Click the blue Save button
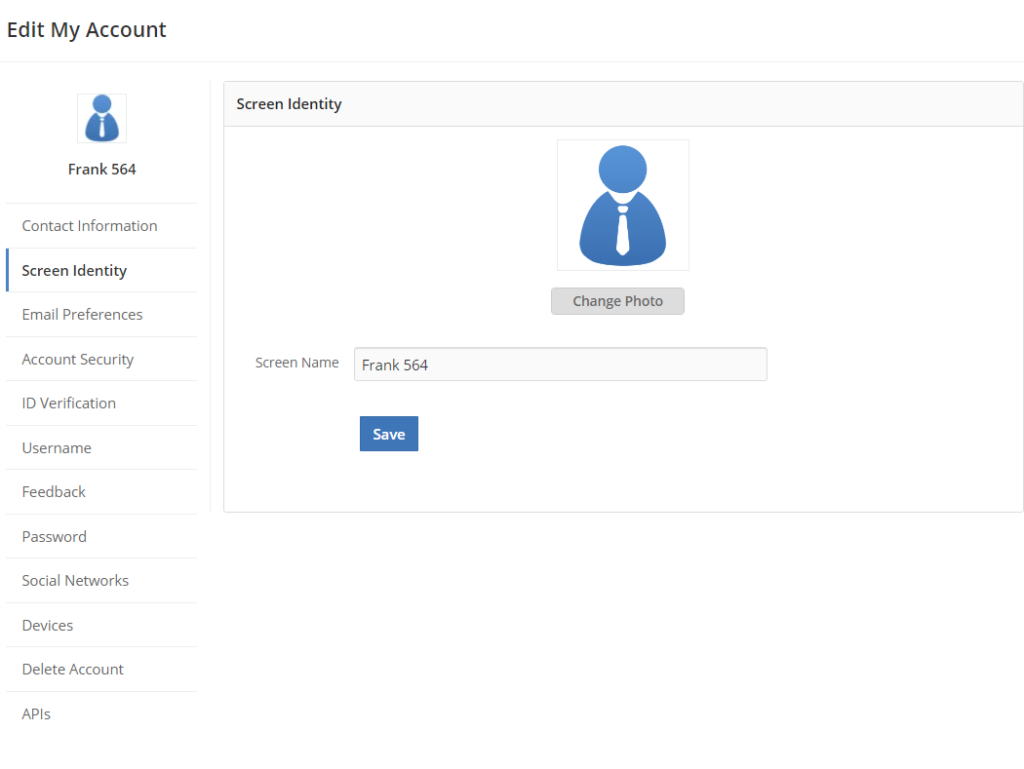The width and height of the screenshot is (1024, 769). click(x=389, y=434)
